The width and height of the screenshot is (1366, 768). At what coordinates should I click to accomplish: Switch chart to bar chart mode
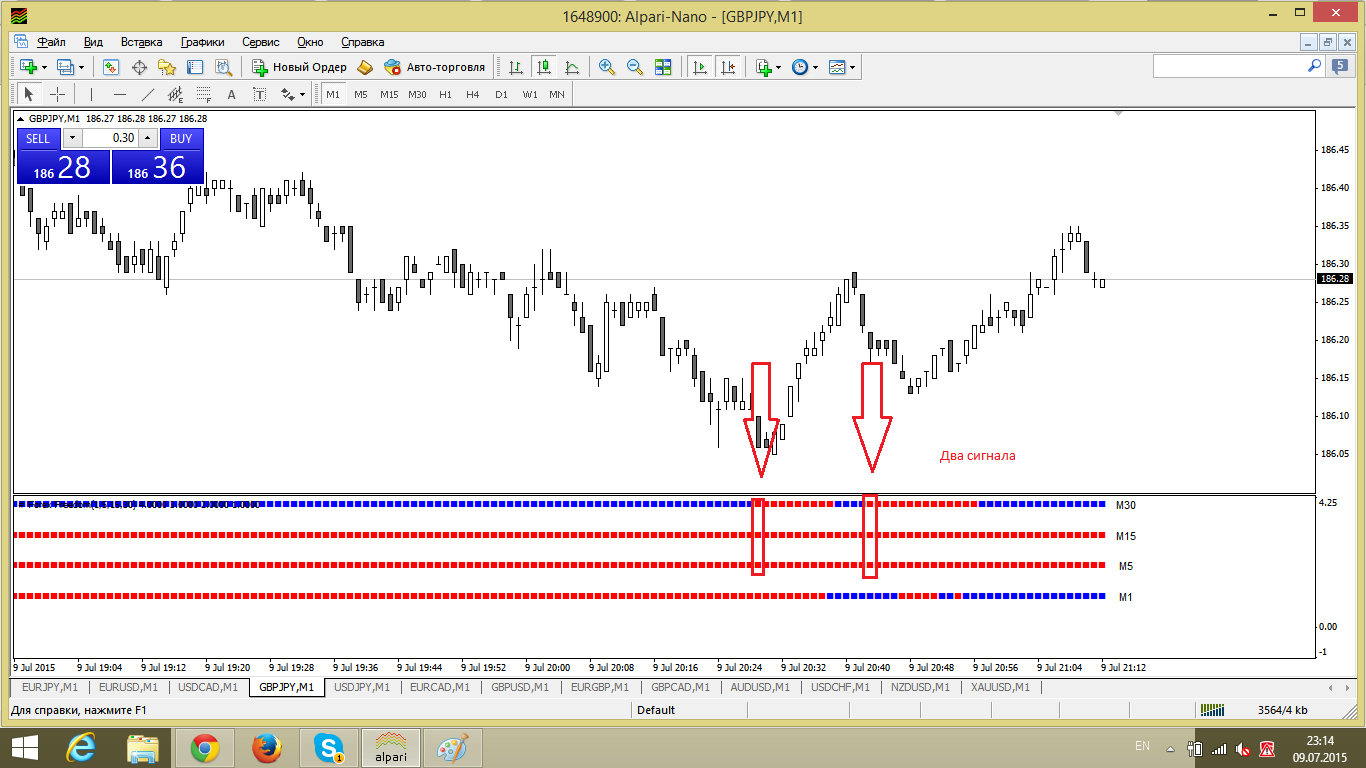click(x=516, y=67)
